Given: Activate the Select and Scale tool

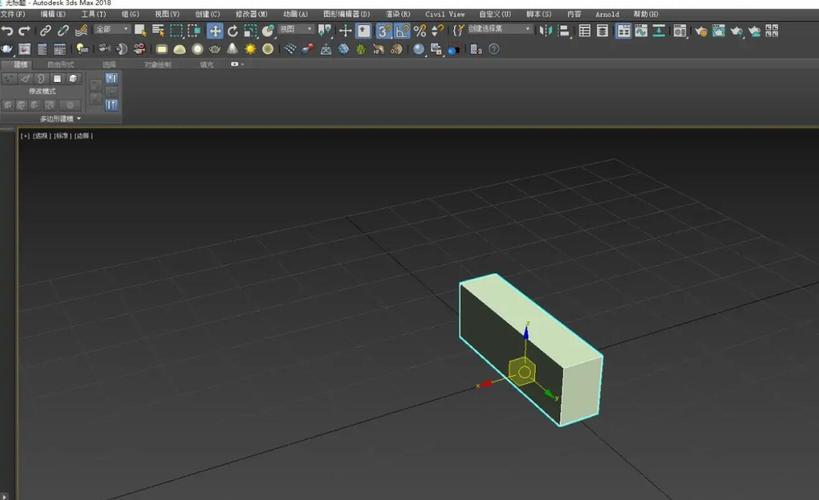Looking at the screenshot, I should tap(250, 31).
